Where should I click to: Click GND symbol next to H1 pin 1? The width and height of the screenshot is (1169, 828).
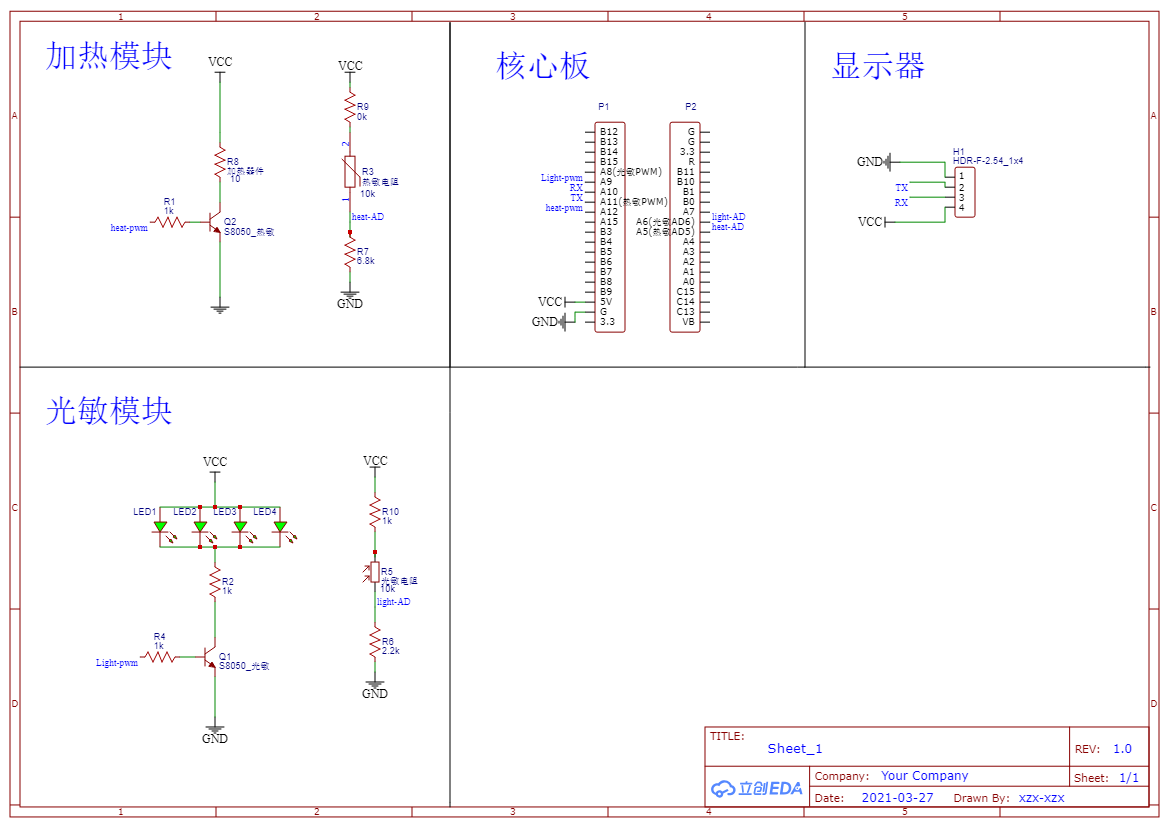[x=877, y=162]
